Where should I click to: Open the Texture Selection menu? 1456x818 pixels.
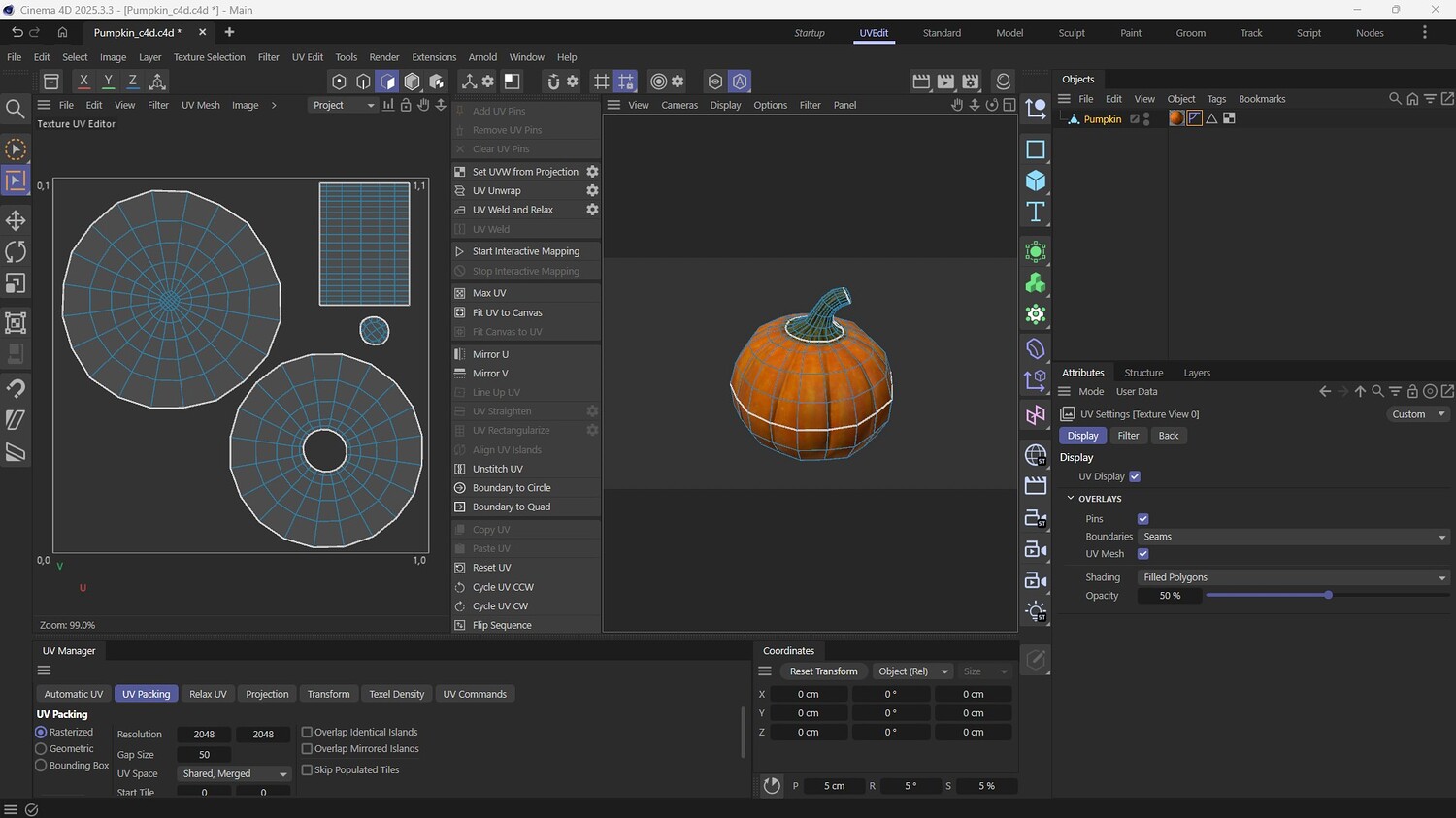point(210,57)
